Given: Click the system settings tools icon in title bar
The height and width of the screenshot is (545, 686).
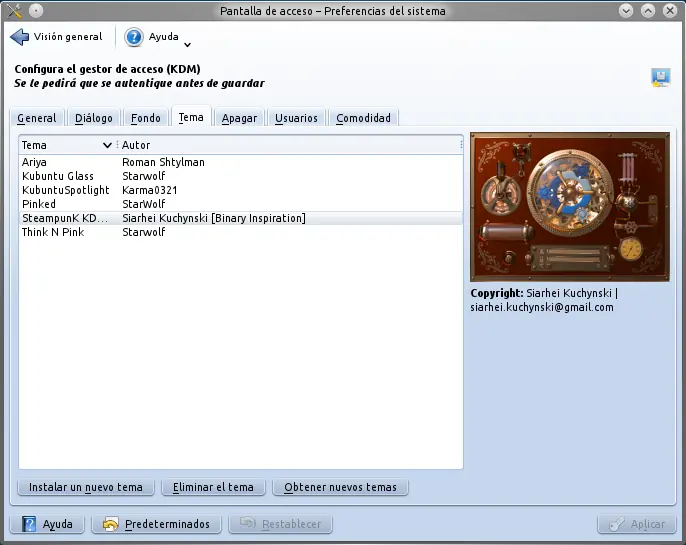Looking at the screenshot, I should (x=14, y=10).
